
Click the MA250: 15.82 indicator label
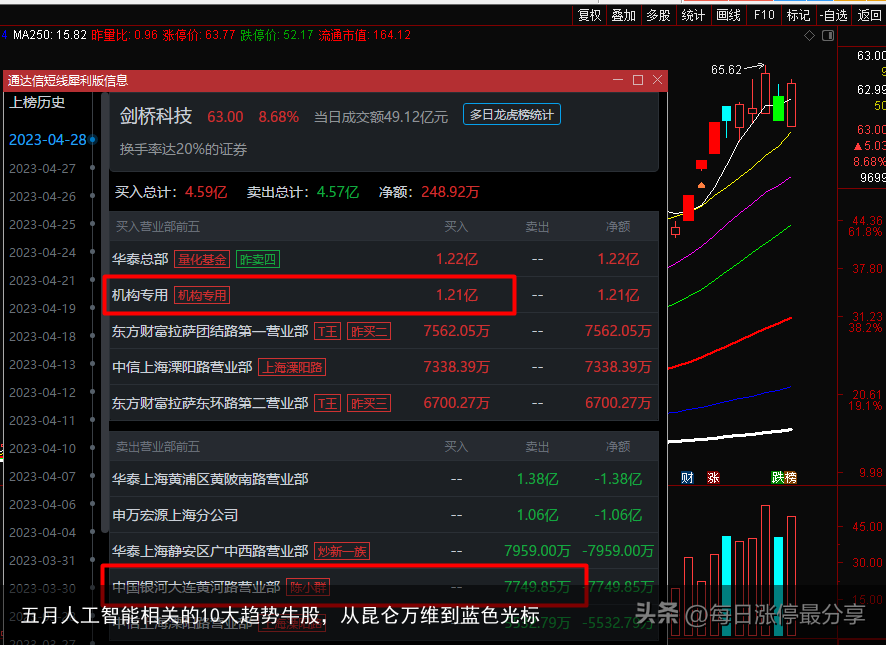[50, 35]
